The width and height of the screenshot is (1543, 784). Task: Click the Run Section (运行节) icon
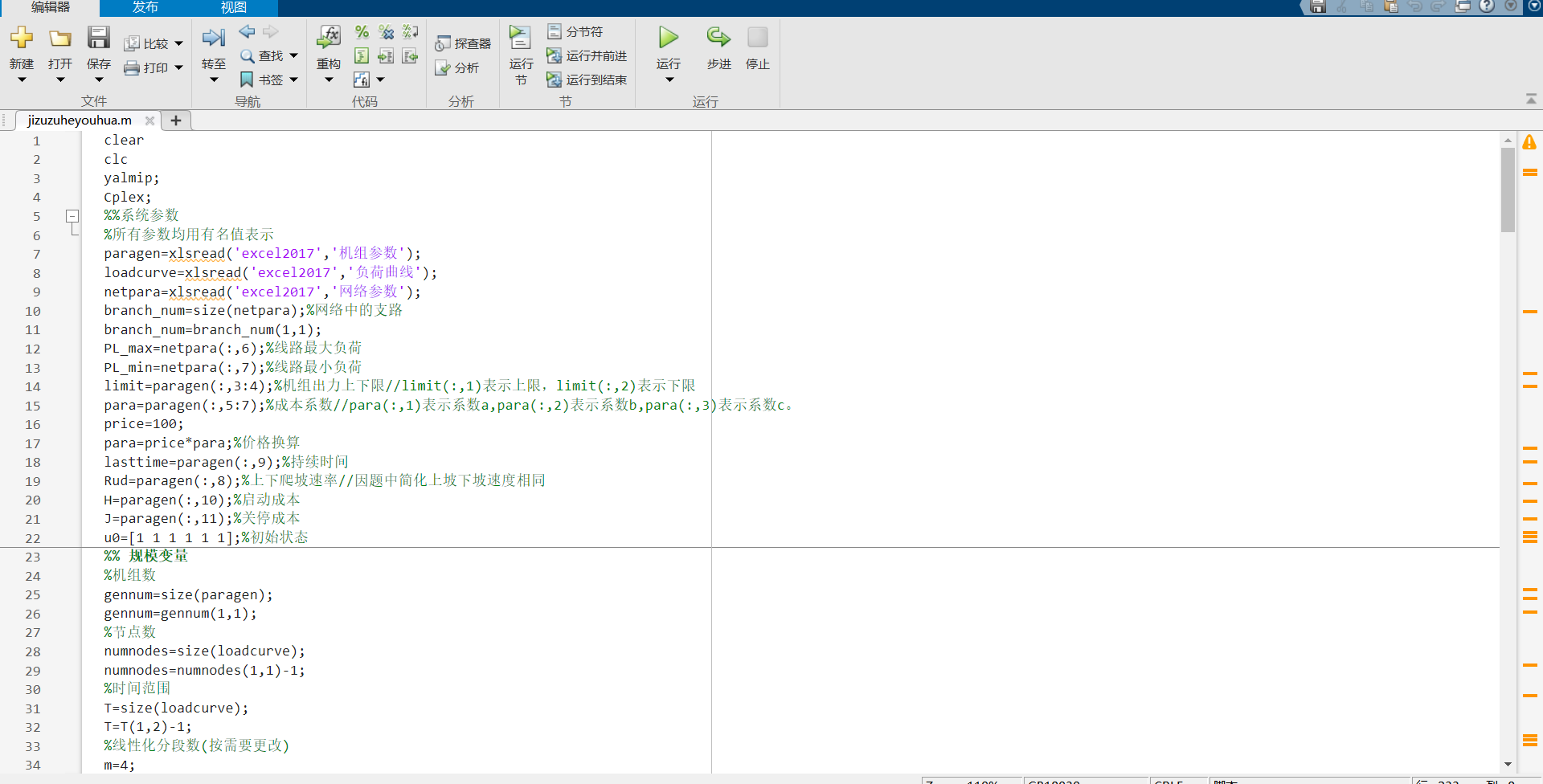[520, 38]
